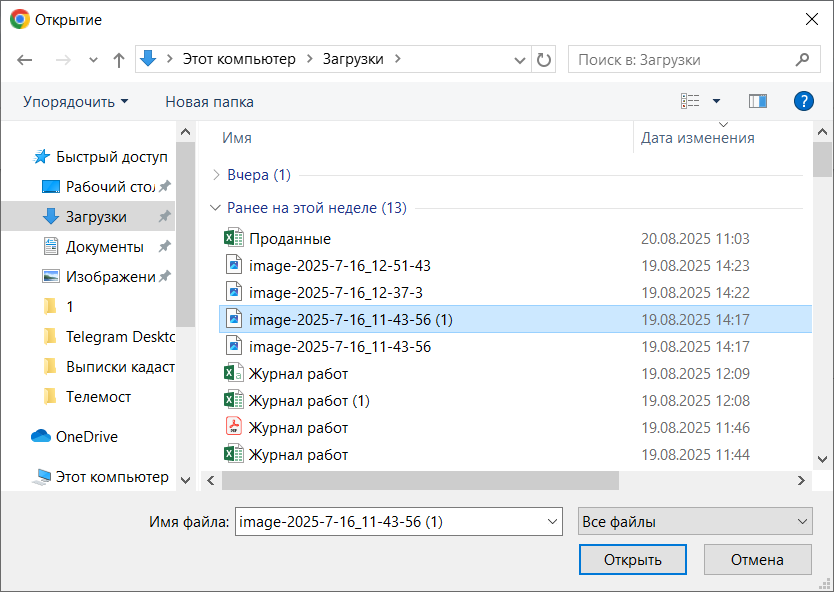Viewport: 834px width, 592px height.
Task: Click the Back navigation arrow
Action: (25, 60)
